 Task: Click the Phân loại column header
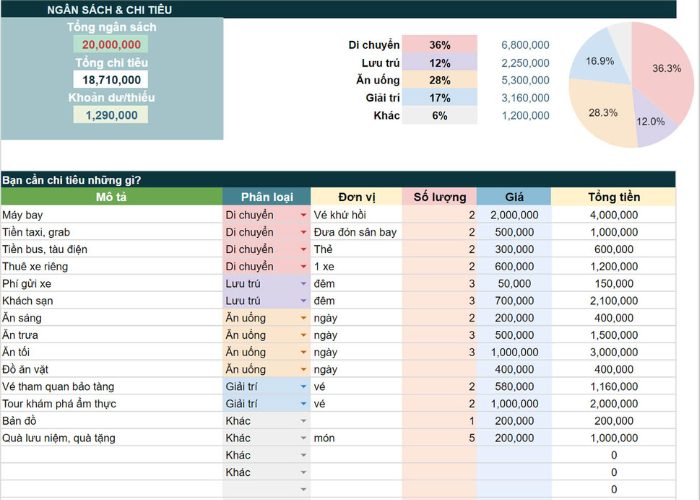267,197
